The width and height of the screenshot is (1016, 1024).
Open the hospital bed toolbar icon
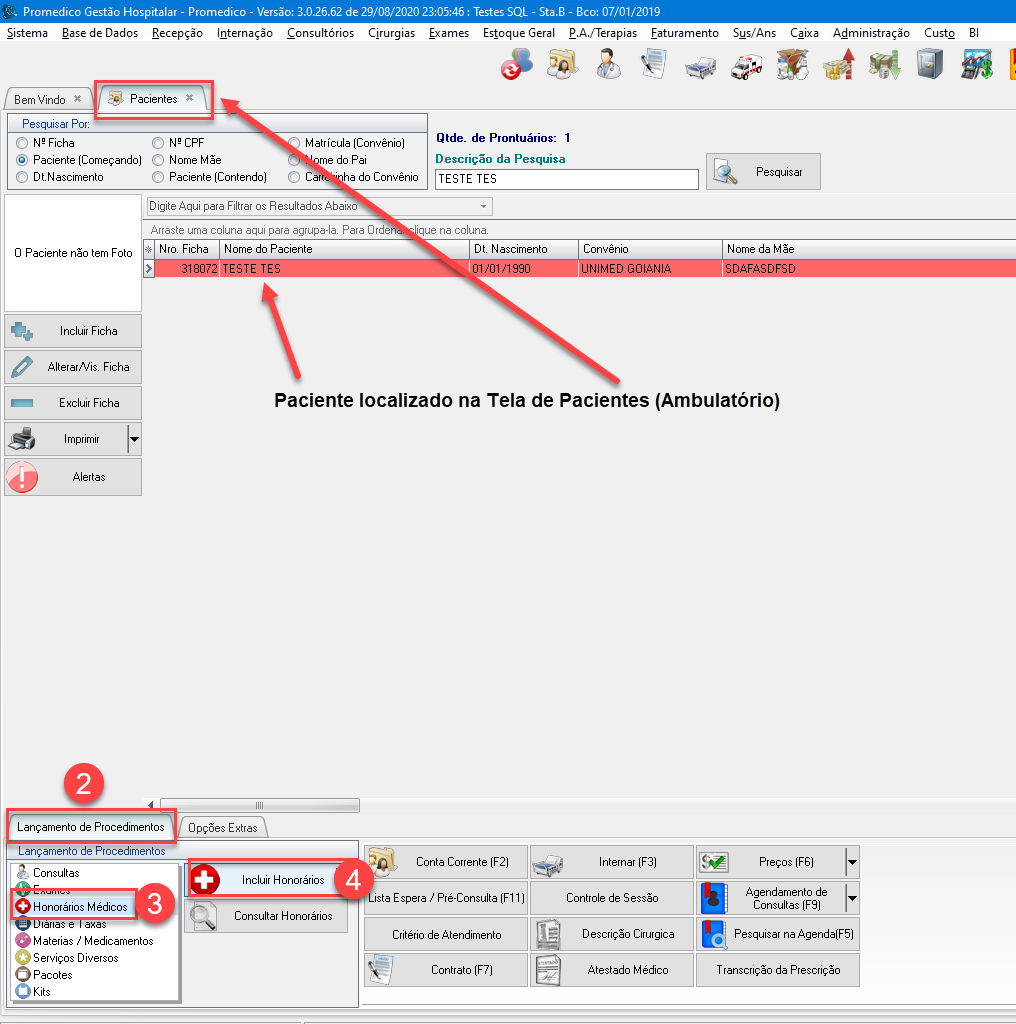700,64
